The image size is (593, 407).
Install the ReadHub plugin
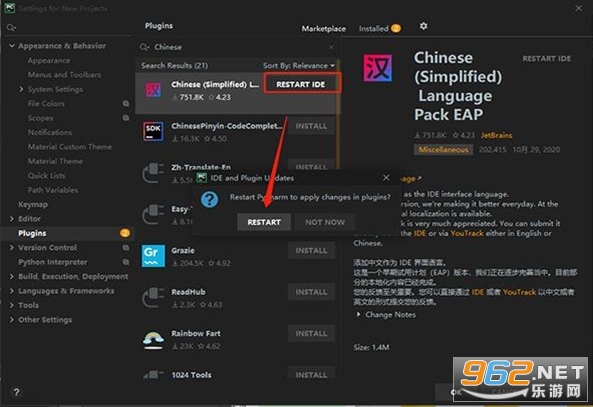pos(311,292)
